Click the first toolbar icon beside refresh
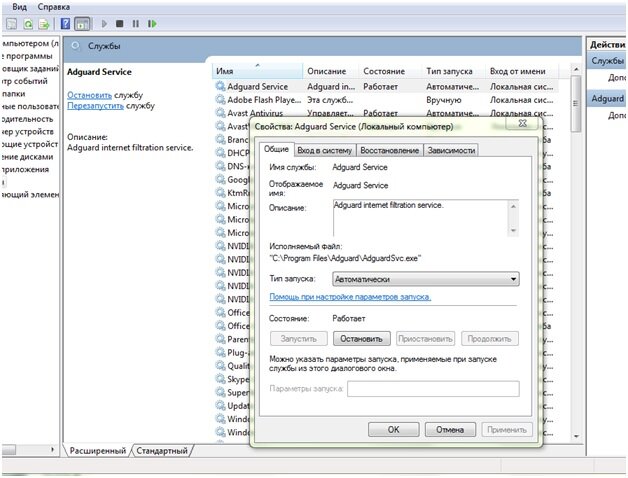This screenshot has width=628, height=478. coord(12,24)
